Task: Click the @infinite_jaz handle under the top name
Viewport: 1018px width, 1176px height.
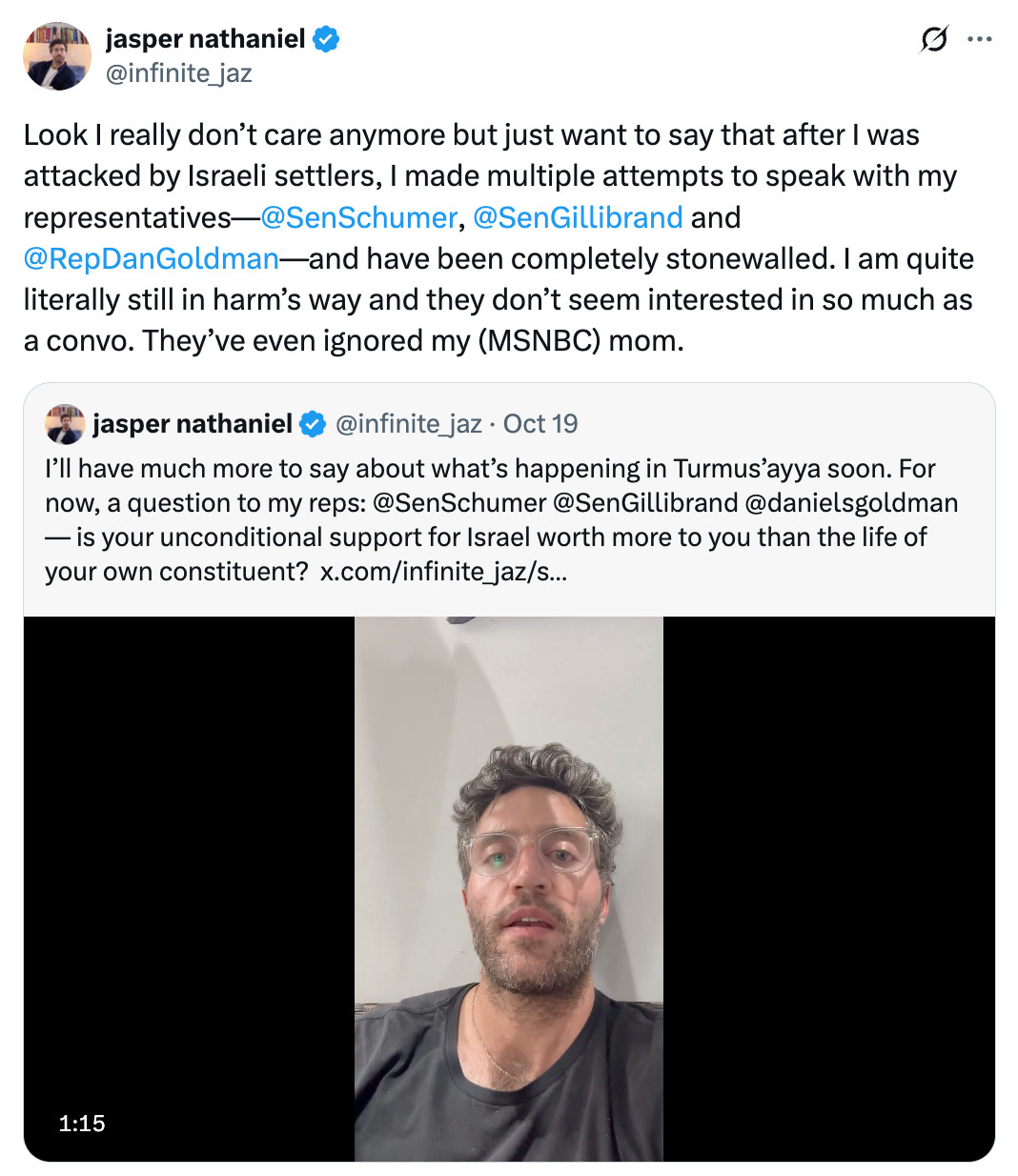Action: pos(178,73)
